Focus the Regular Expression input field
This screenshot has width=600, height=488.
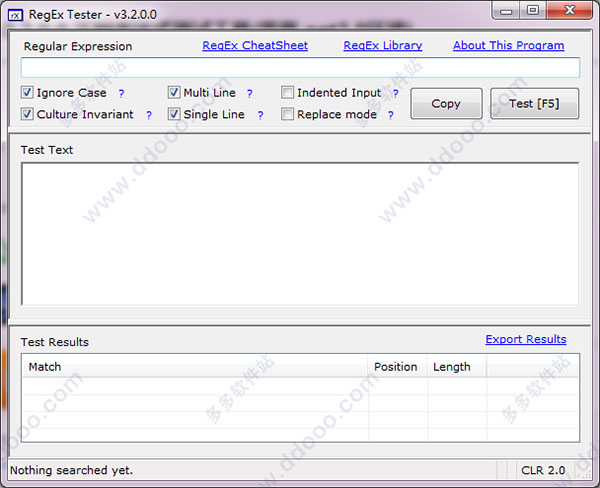[x=300, y=68]
